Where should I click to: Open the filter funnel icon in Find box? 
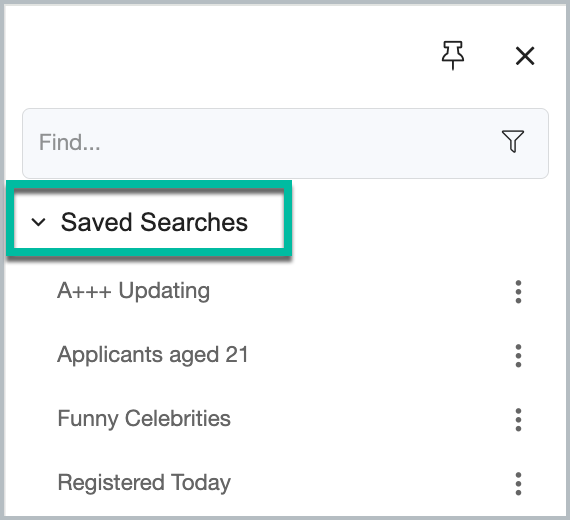(x=513, y=141)
